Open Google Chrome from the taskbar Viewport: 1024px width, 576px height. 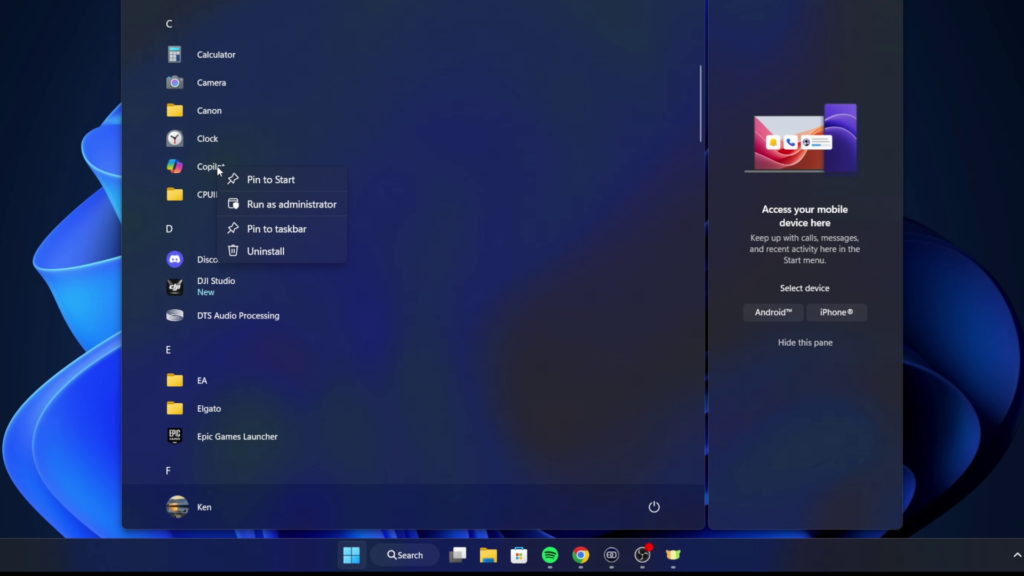coord(581,555)
